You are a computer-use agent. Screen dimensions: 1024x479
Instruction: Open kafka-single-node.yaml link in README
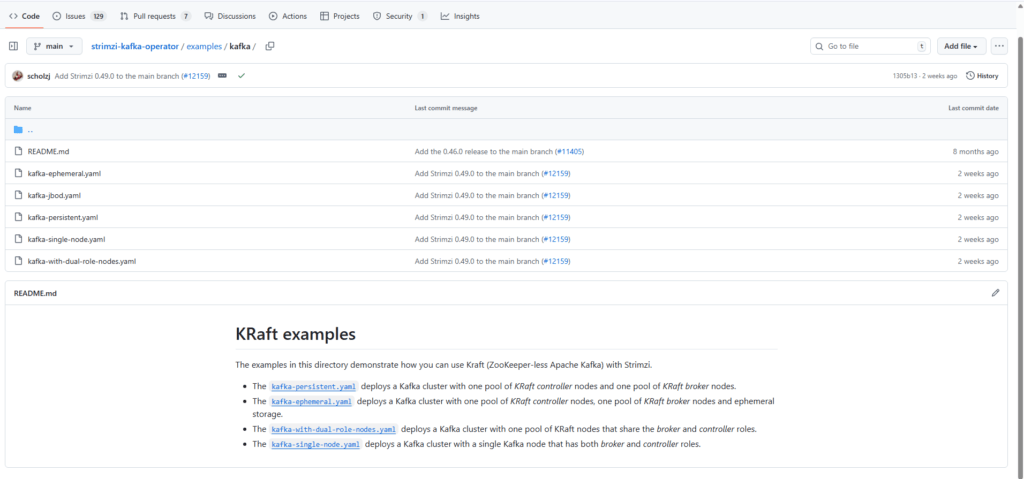pos(315,444)
